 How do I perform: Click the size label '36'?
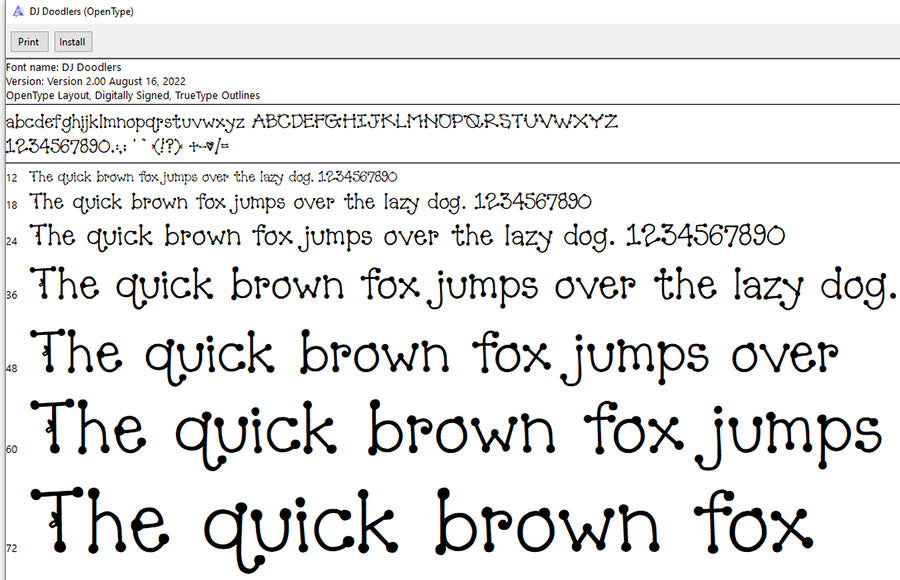click(x=12, y=295)
